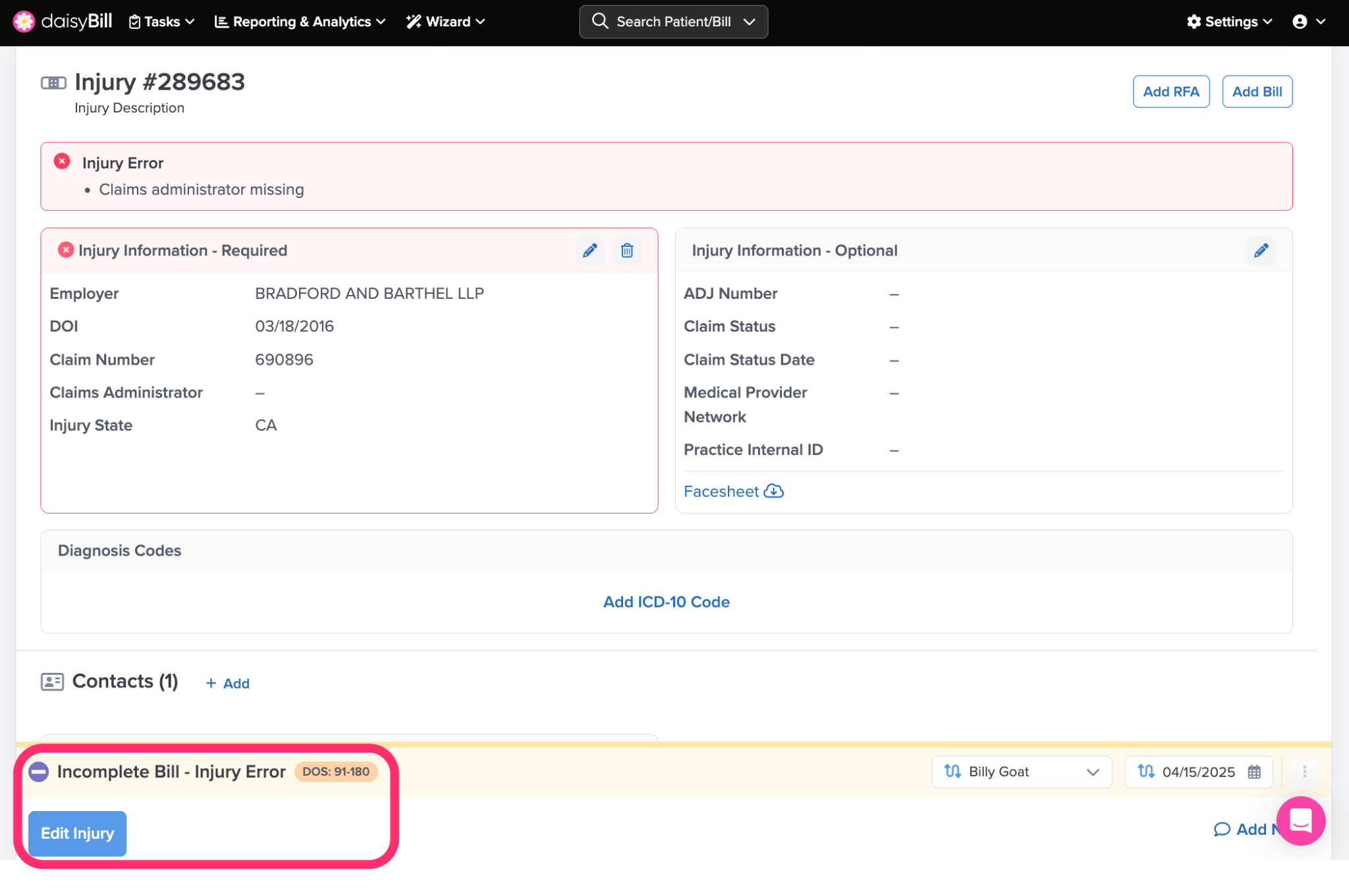
Task: Click the Add Bill button
Action: pyautogui.click(x=1257, y=92)
